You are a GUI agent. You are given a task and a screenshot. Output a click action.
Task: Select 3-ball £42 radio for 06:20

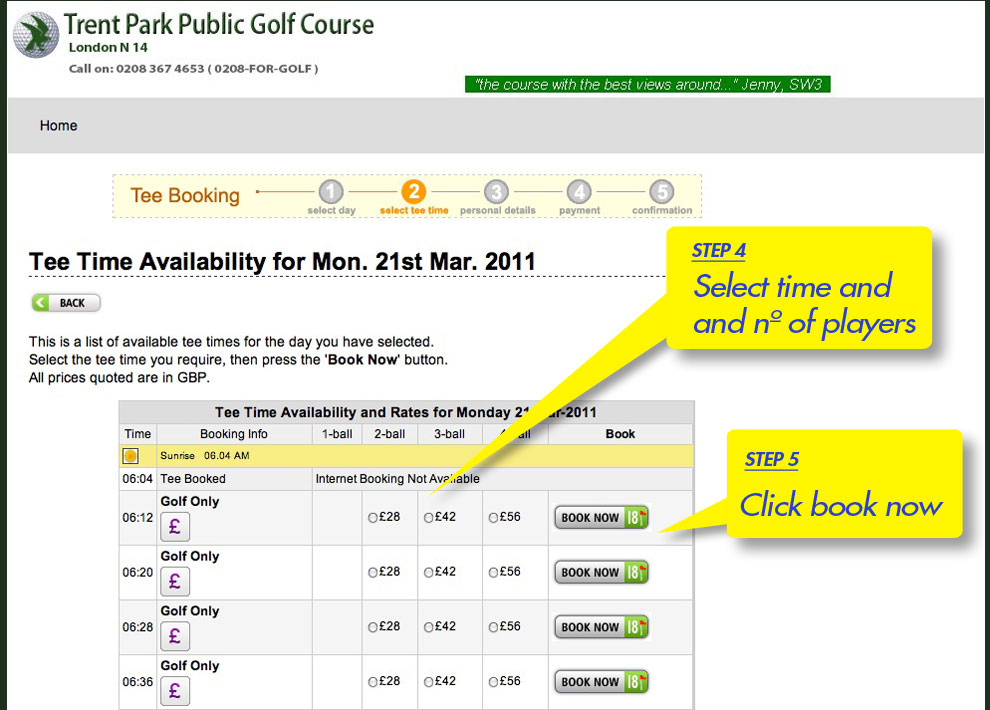(x=429, y=572)
